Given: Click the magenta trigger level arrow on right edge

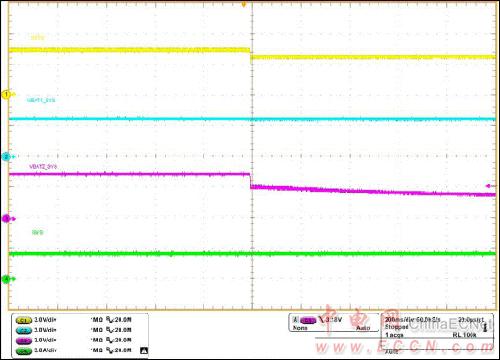Looking at the screenshot, I should [x=489, y=186].
